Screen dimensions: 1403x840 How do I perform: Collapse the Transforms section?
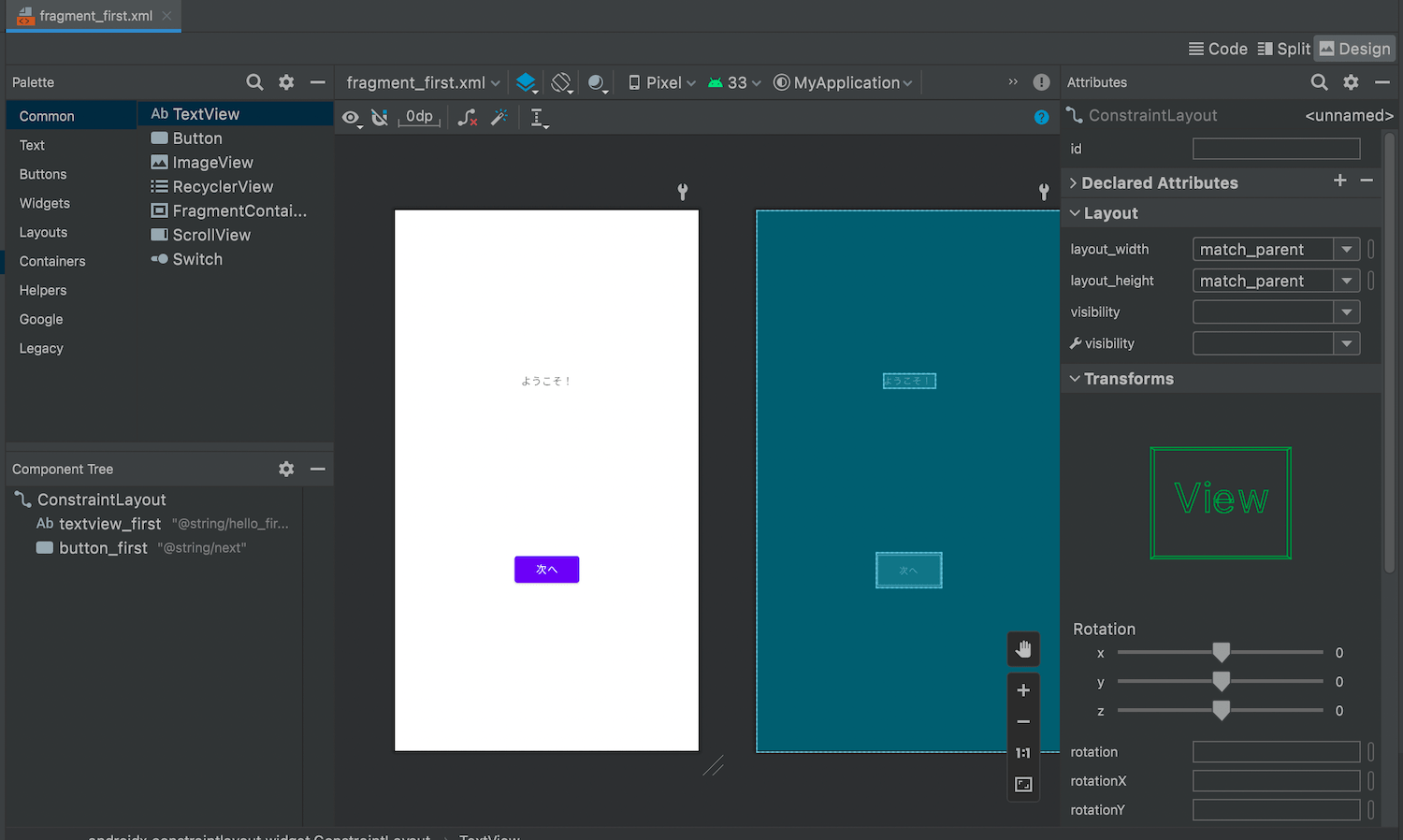pos(1075,379)
